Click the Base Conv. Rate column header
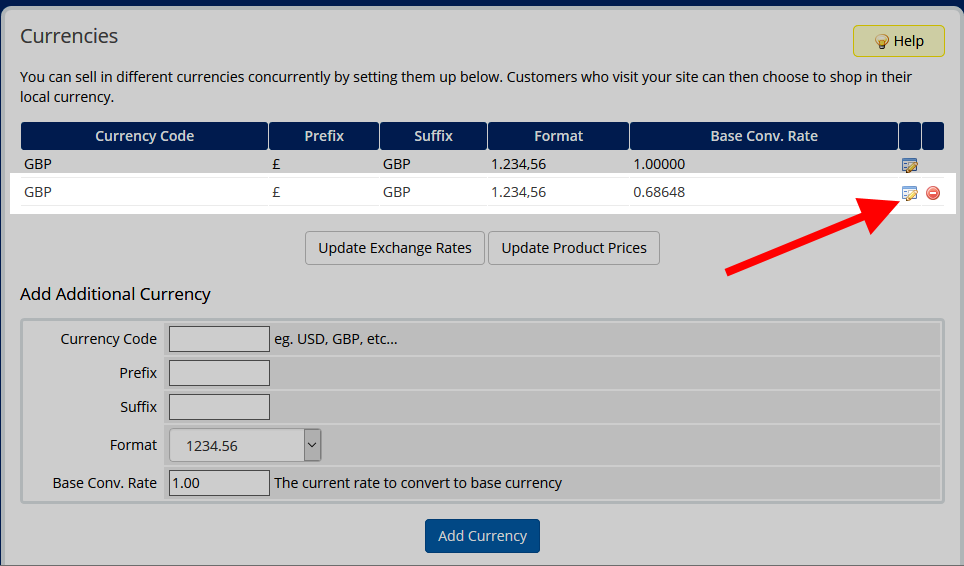 click(x=763, y=136)
